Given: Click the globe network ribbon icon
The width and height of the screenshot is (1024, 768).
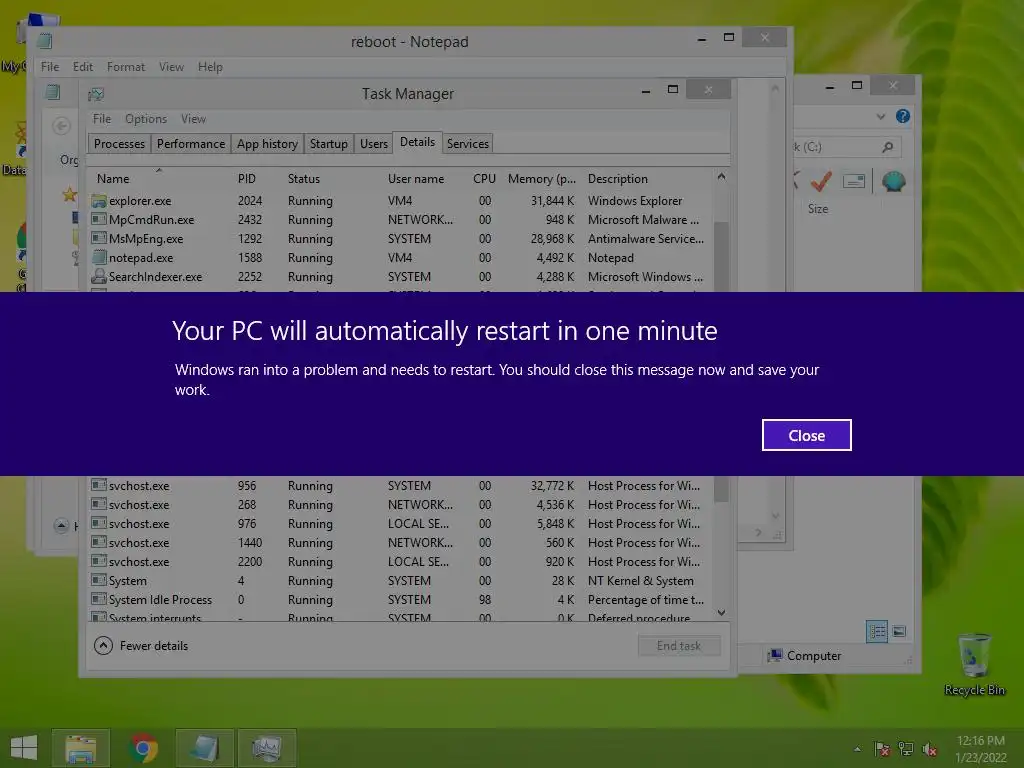Looking at the screenshot, I should pyautogui.click(x=893, y=182).
